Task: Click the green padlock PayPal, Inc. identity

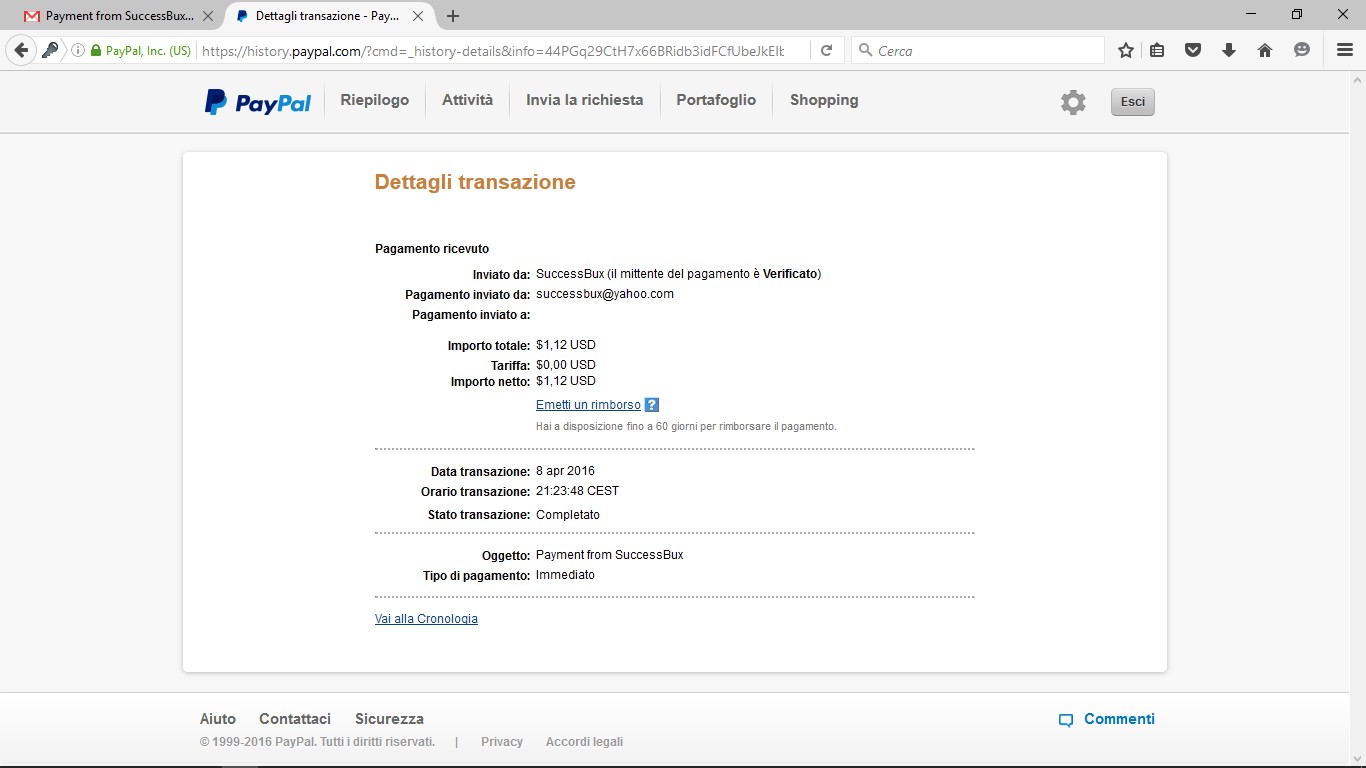Action: coord(141,50)
